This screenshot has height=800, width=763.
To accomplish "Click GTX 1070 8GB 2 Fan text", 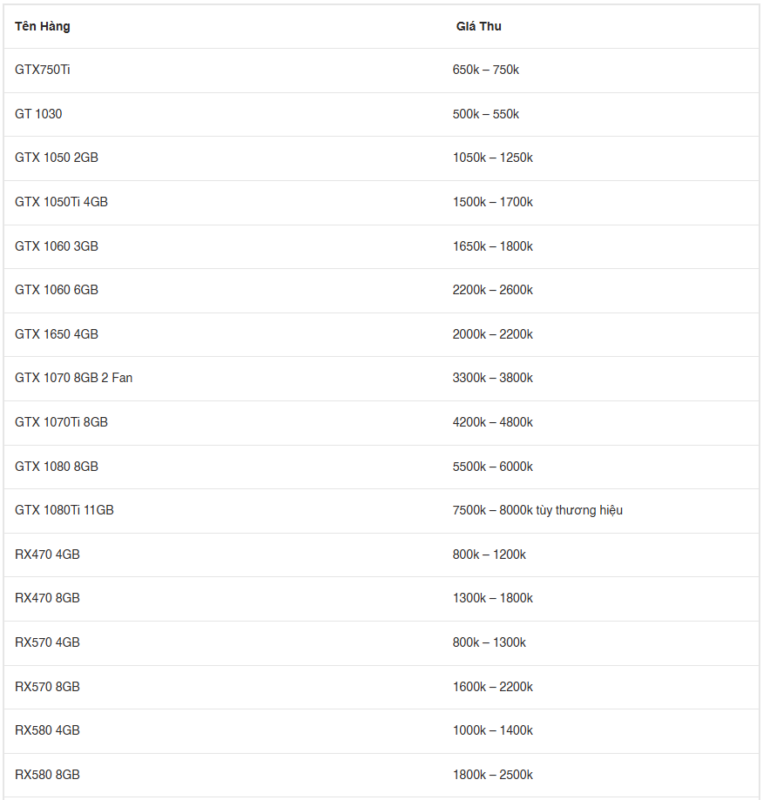I will click(73, 378).
